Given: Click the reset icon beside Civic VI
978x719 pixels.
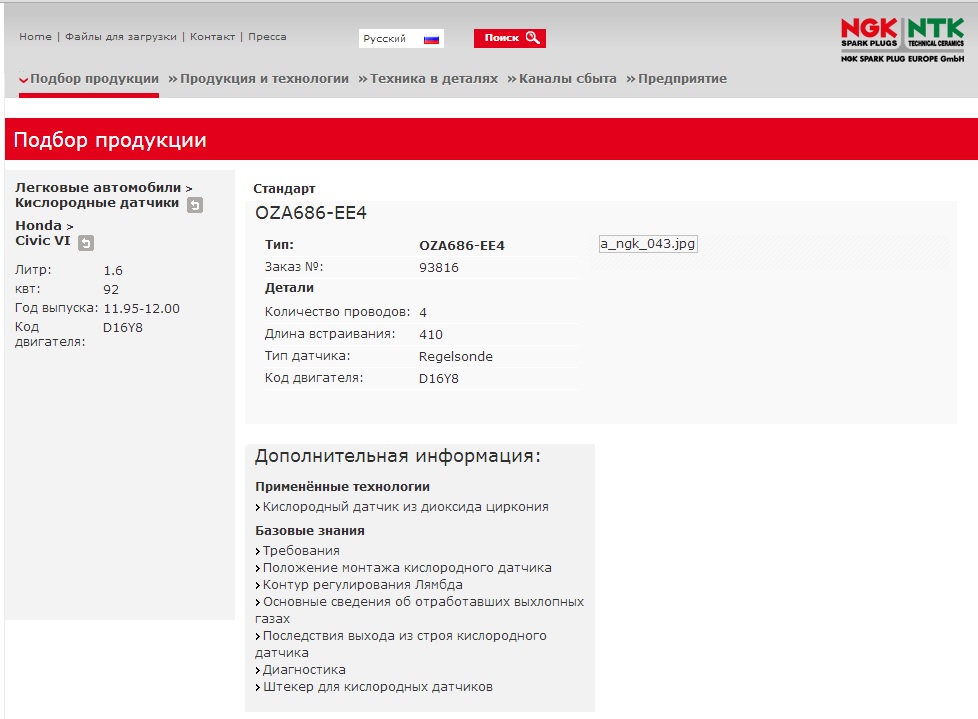Looking at the screenshot, I should (x=85, y=243).
